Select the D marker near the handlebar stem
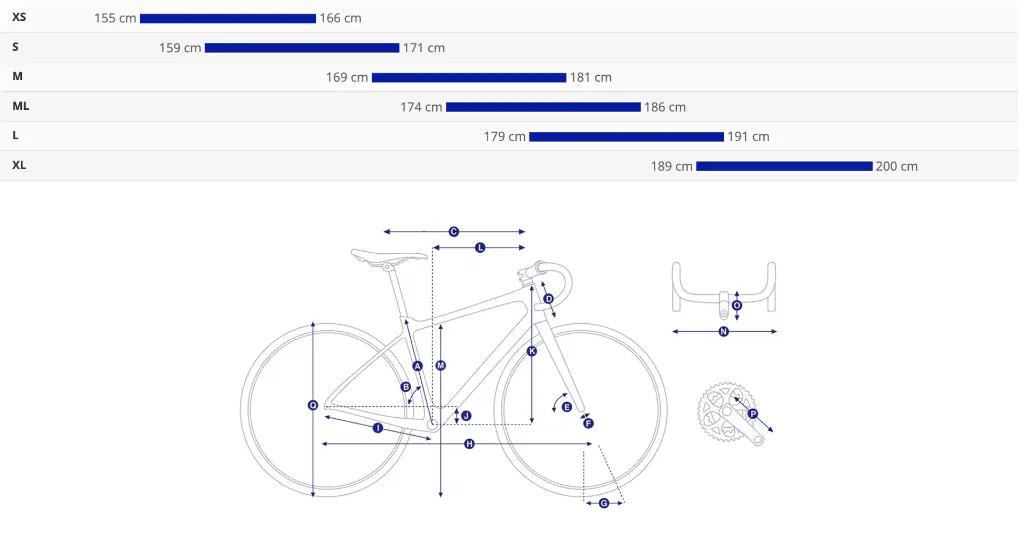 pos(548,298)
